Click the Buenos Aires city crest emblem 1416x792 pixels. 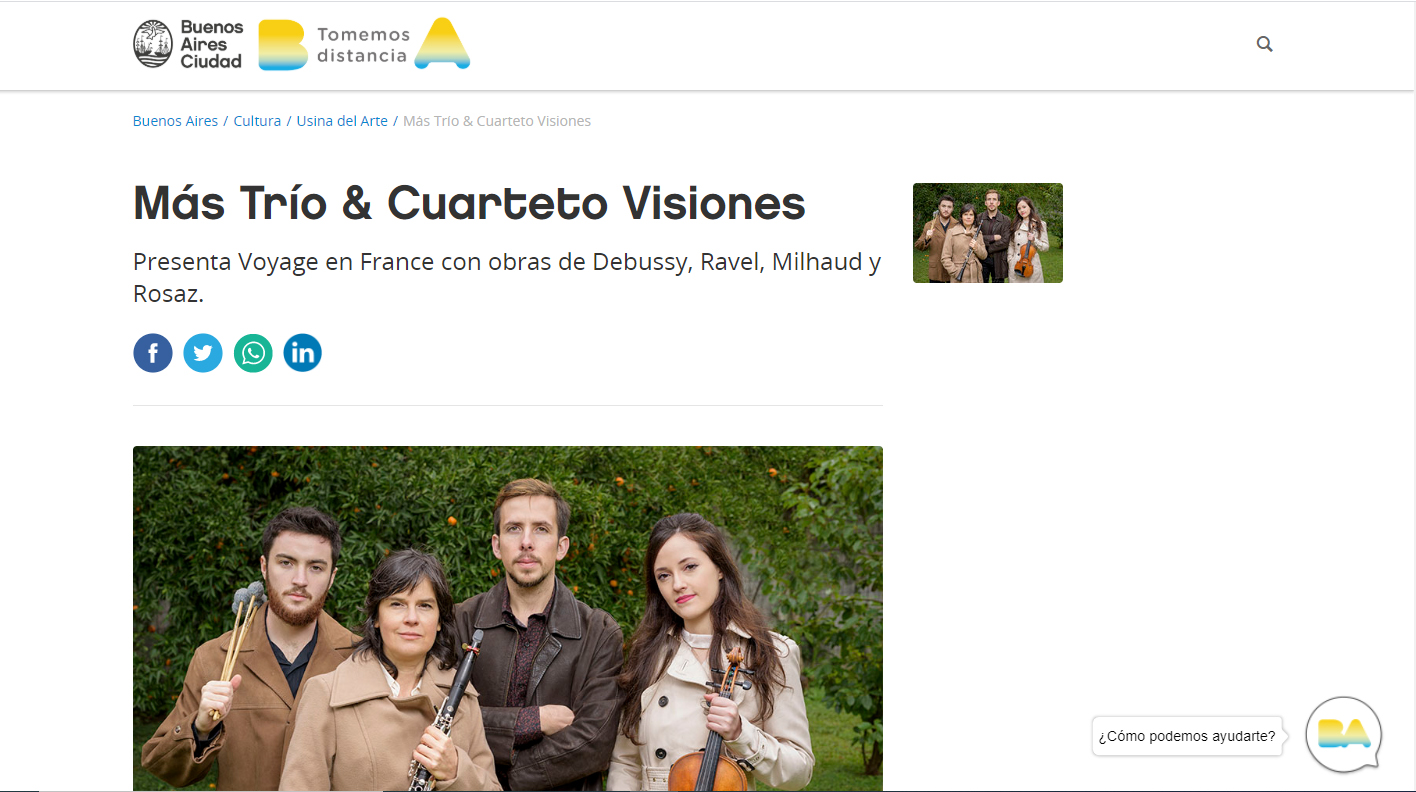[x=153, y=44]
